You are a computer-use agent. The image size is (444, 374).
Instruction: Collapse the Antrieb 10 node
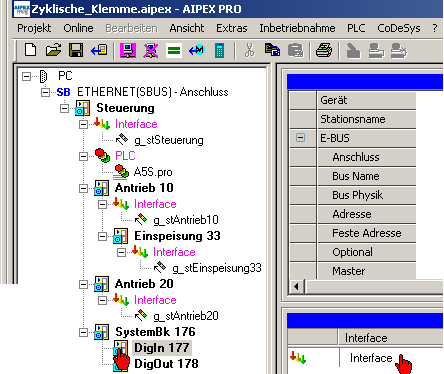click(x=83, y=188)
